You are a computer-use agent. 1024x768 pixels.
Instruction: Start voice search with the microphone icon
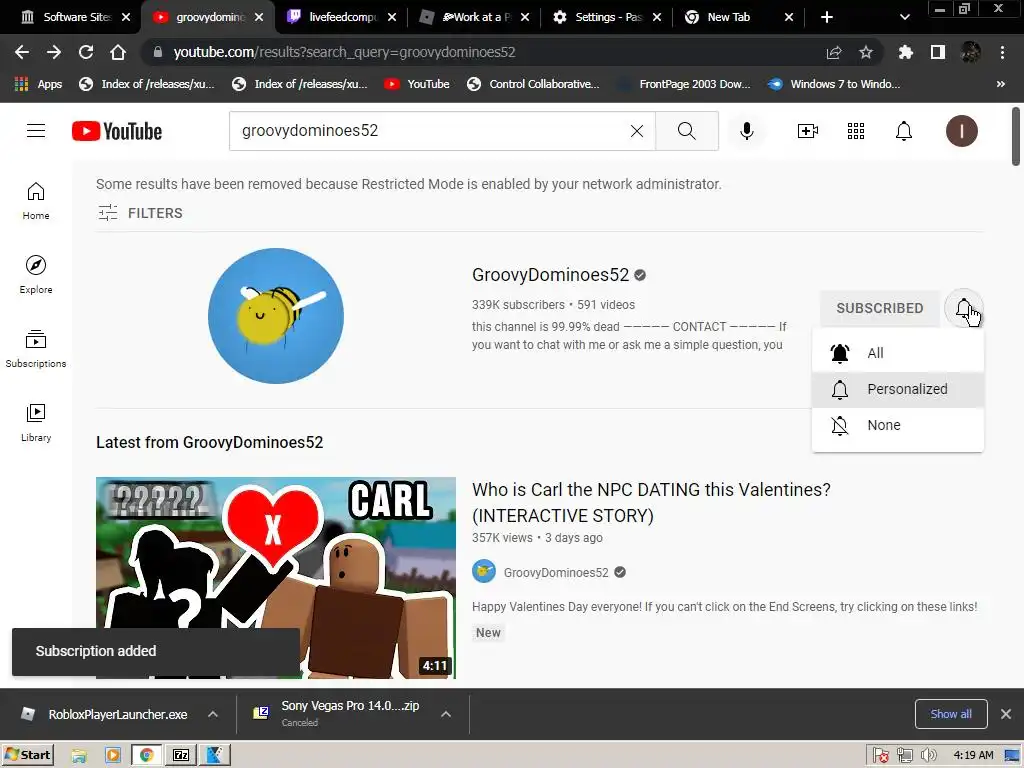click(746, 131)
